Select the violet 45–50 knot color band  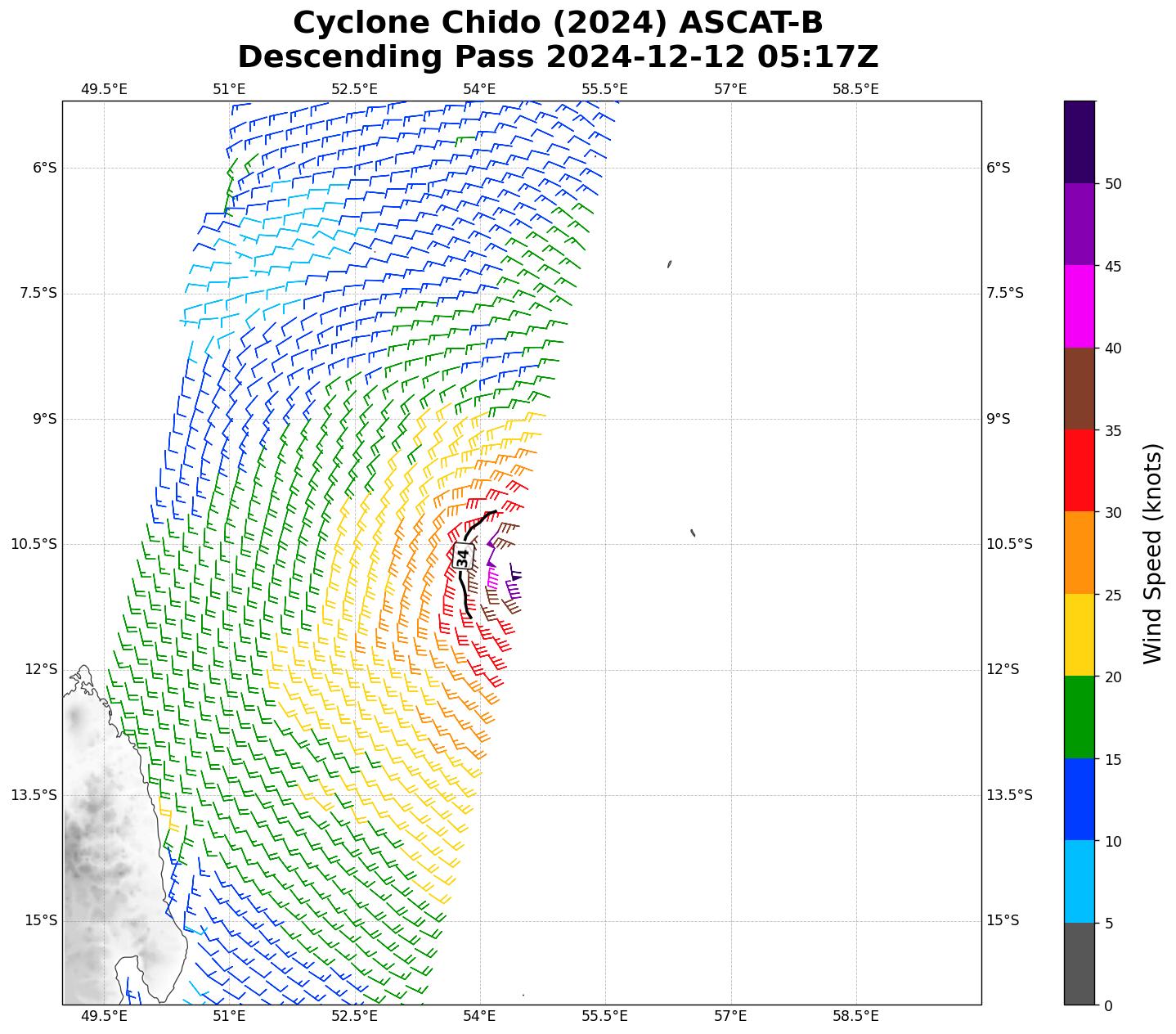pos(1079,223)
